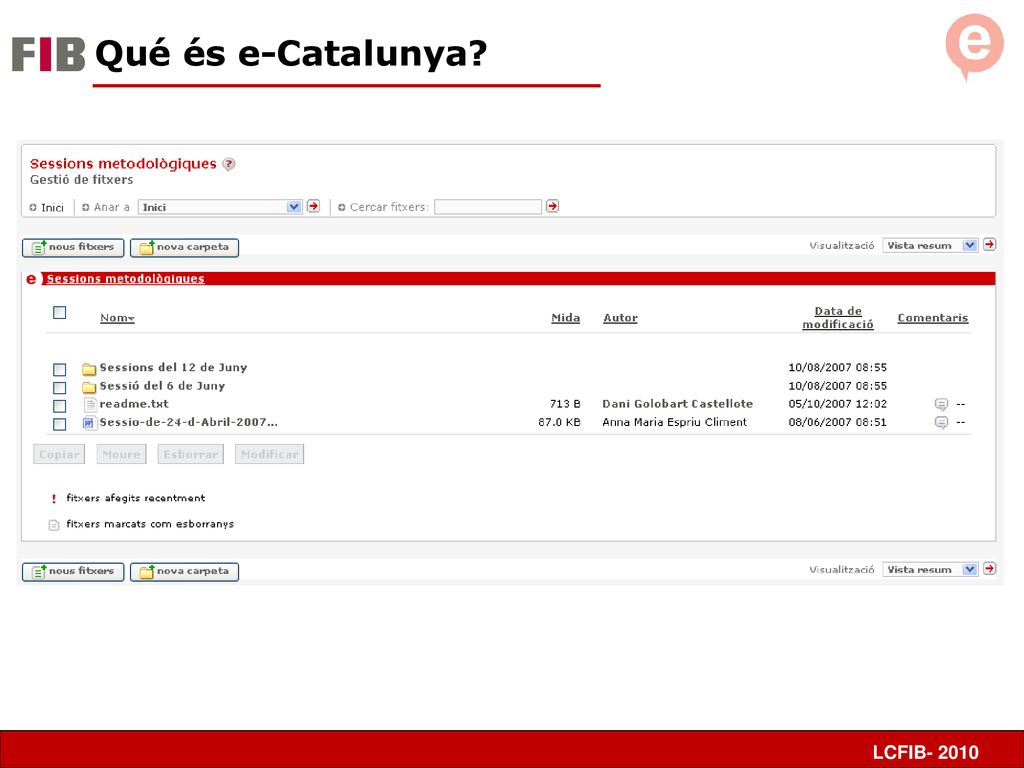The height and width of the screenshot is (768, 1024).
Task: Click the Esborrar button
Action: (x=191, y=455)
